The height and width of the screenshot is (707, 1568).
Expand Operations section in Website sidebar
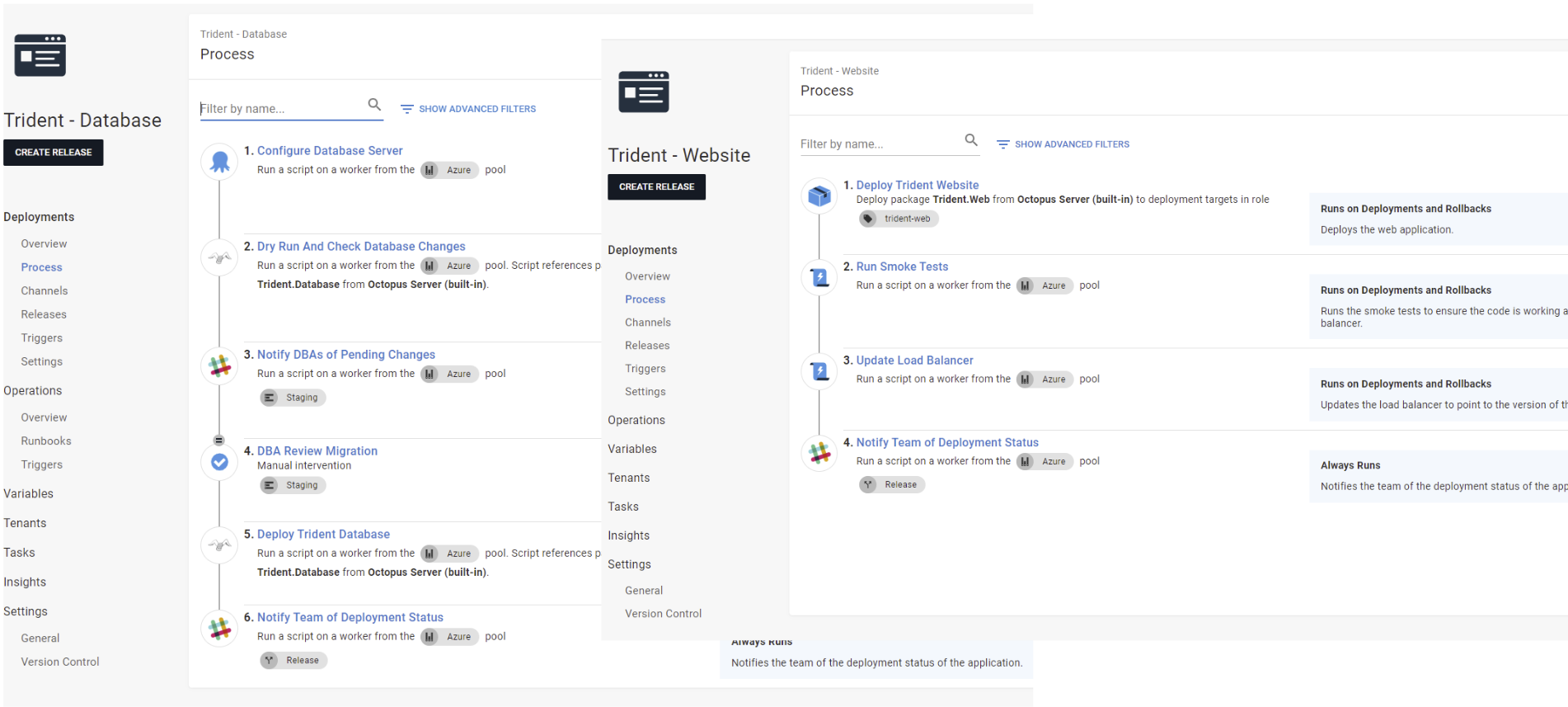[x=636, y=420]
